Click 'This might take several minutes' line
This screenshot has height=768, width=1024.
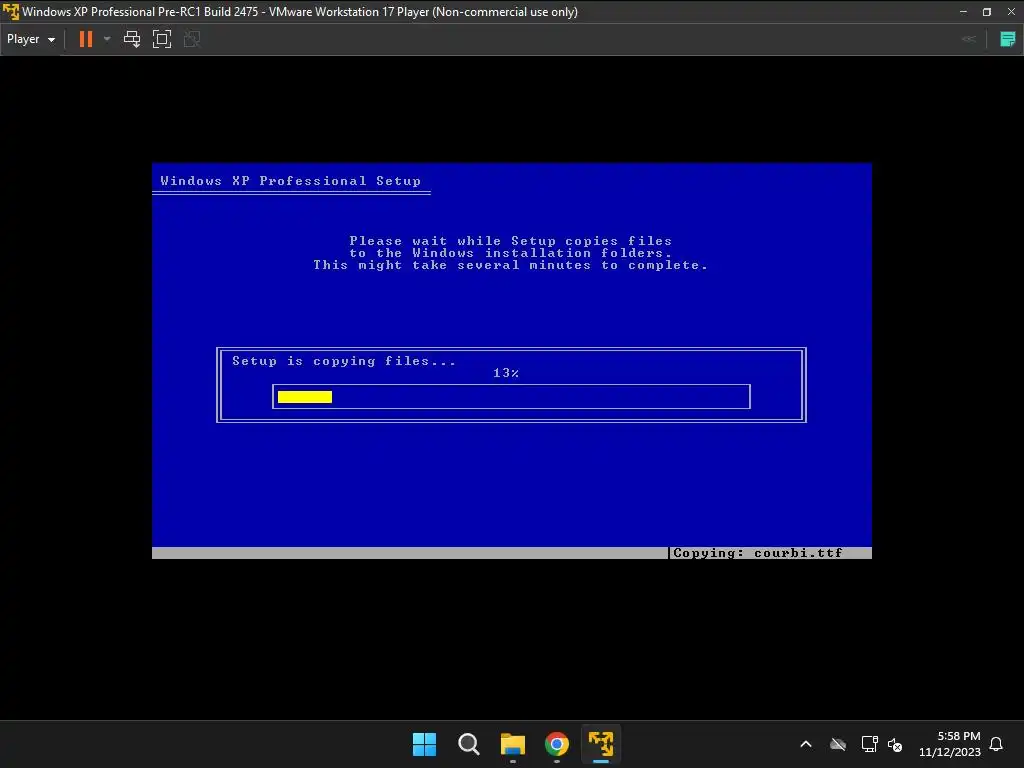tap(511, 265)
